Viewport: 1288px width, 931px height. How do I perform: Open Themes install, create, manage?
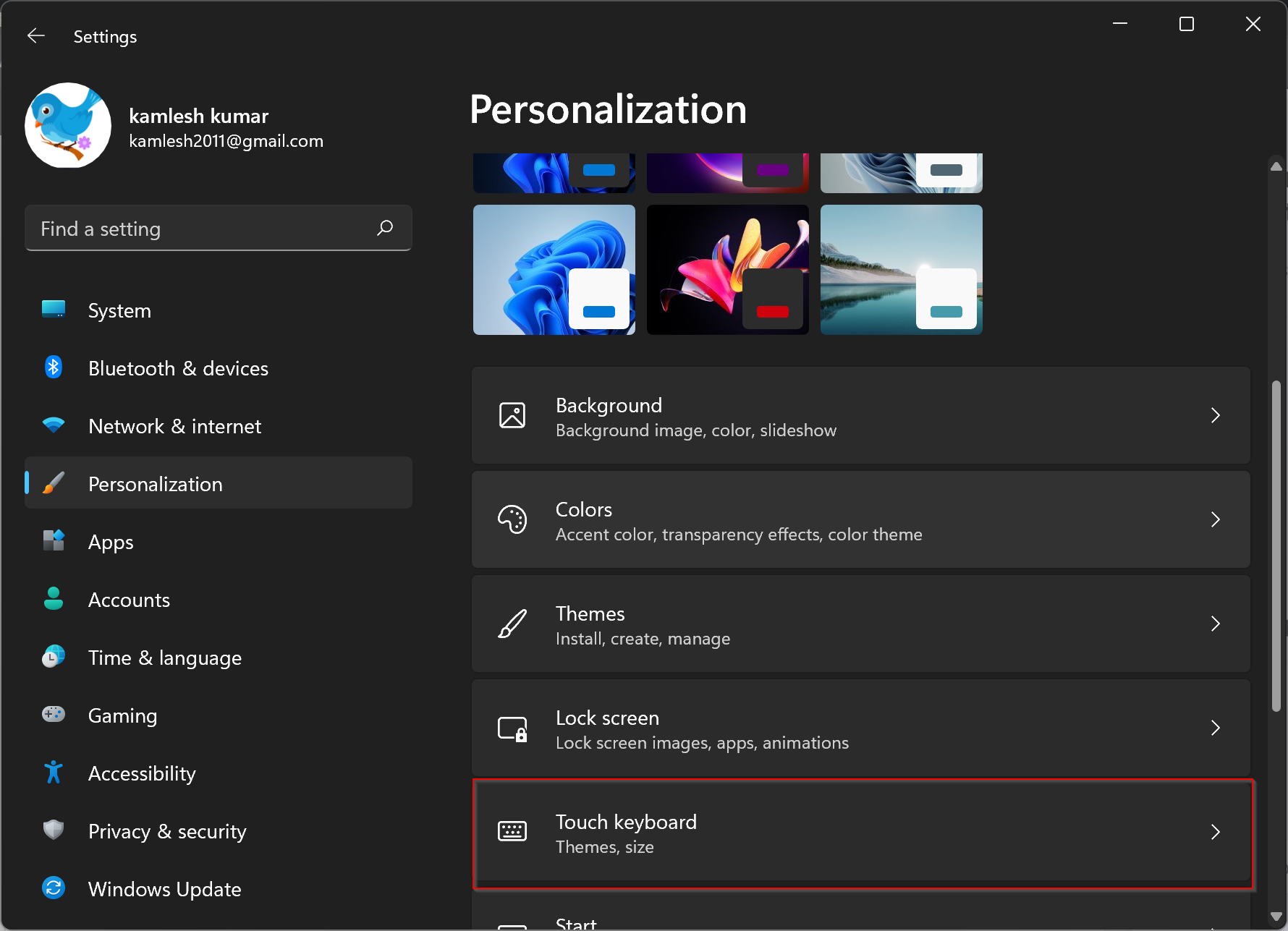(861, 624)
